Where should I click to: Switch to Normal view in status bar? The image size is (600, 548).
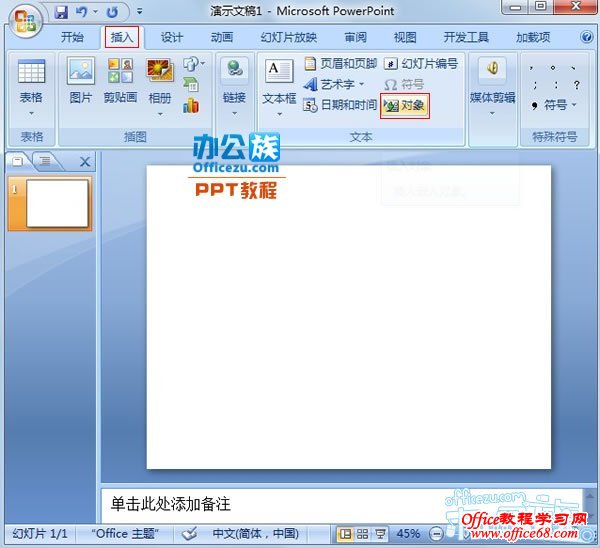pyautogui.click(x=345, y=534)
